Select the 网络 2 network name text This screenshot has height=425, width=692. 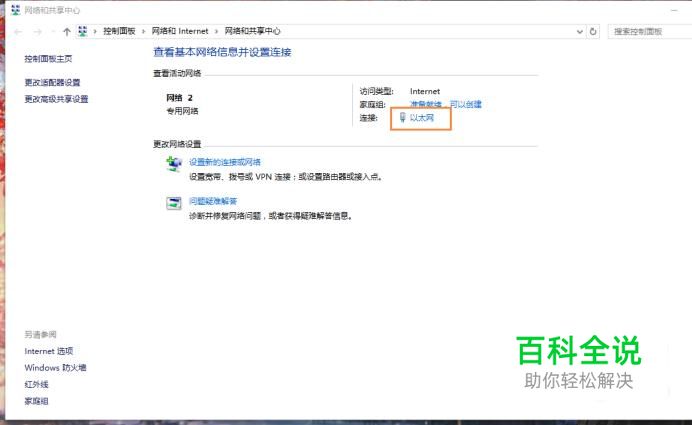click(179, 98)
